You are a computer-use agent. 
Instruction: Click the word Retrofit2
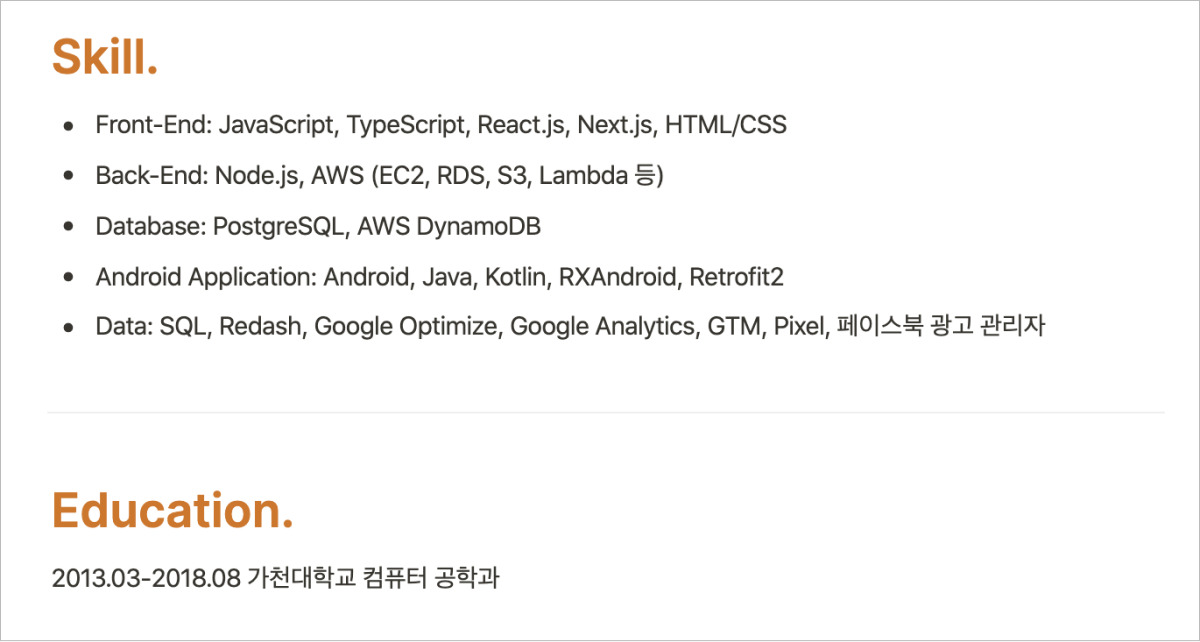tap(736, 277)
